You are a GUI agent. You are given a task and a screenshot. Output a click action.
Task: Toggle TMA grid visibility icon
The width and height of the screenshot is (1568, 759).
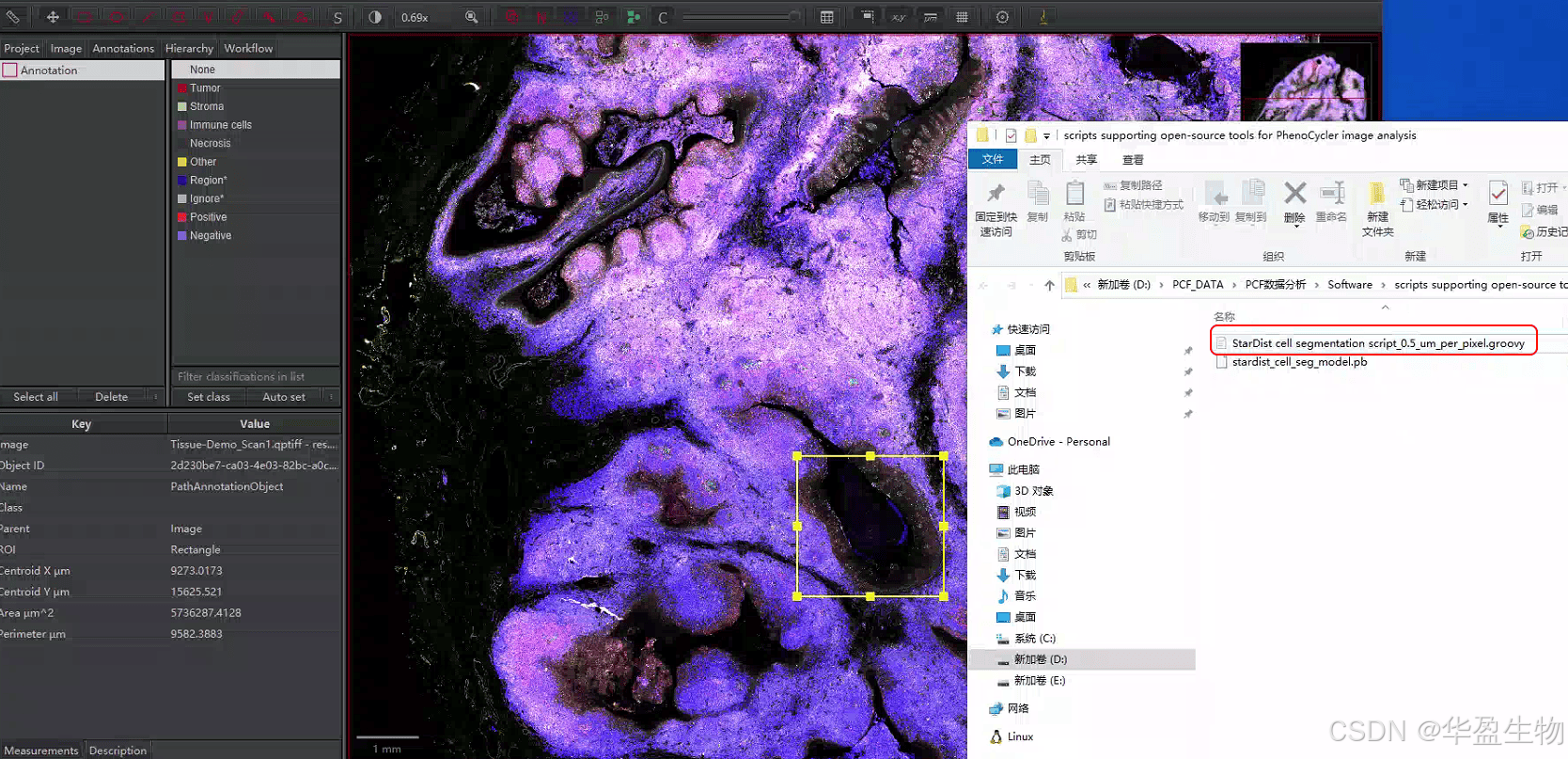tap(572, 17)
